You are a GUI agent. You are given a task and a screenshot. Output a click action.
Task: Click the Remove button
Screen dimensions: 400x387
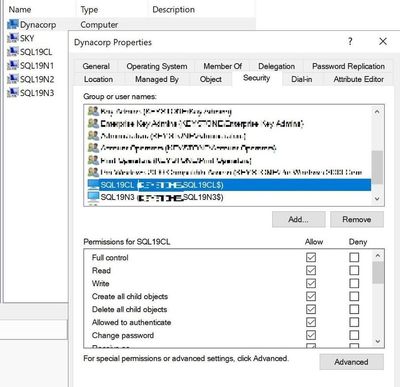pyautogui.click(x=357, y=219)
